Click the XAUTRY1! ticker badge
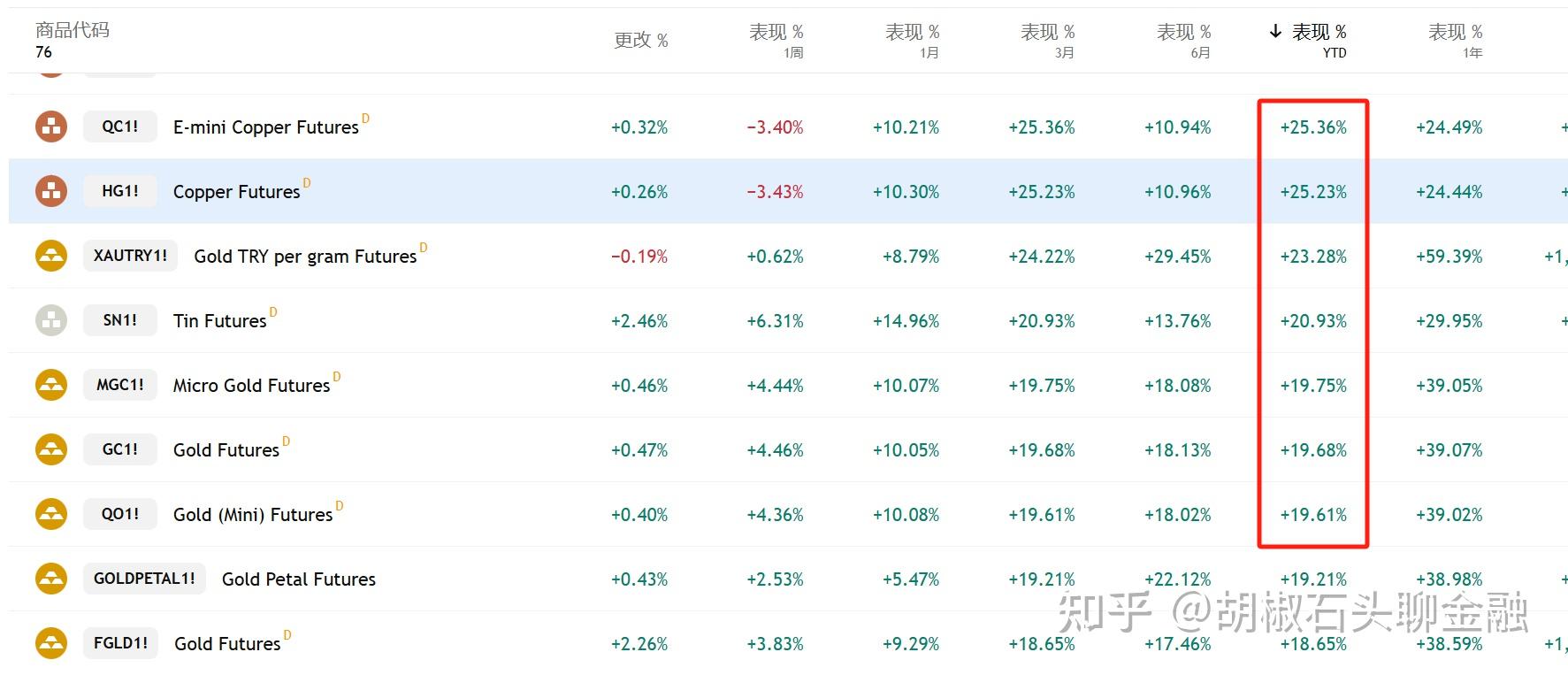Image resolution: width=1568 pixels, height=675 pixels. 130,255
